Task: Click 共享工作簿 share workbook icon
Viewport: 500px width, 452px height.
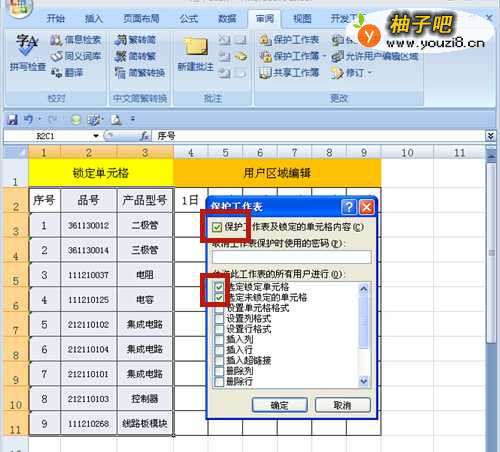Action: point(265,72)
